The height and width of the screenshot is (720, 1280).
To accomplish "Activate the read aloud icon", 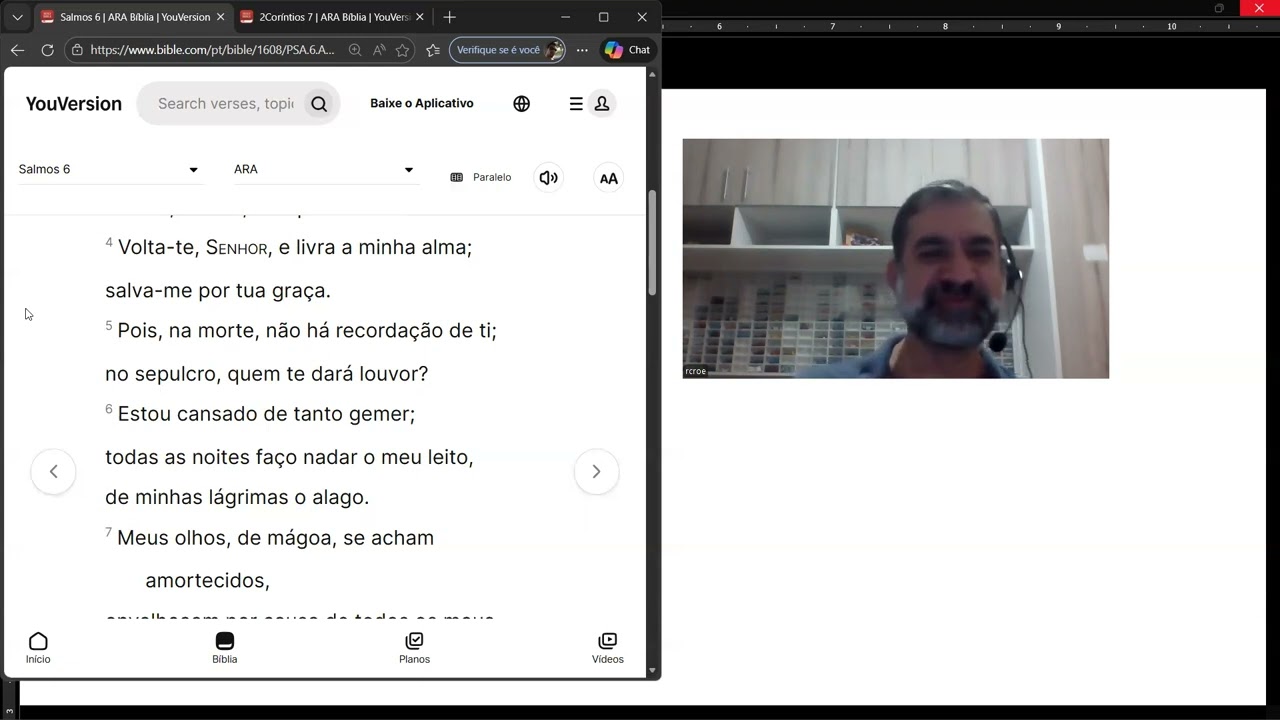I will click(x=379, y=49).
